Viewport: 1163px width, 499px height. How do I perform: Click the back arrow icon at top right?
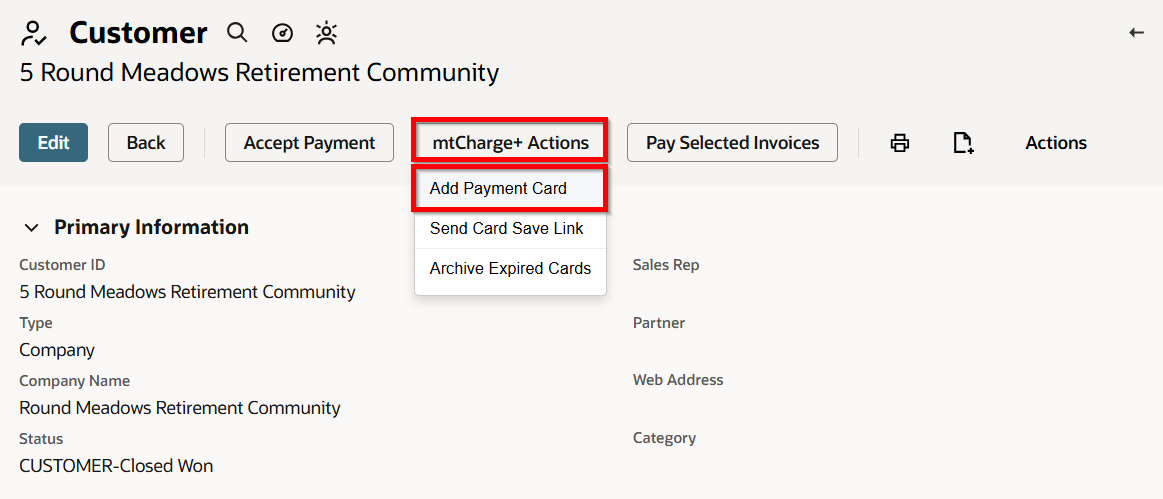[x=1136, y=33]
